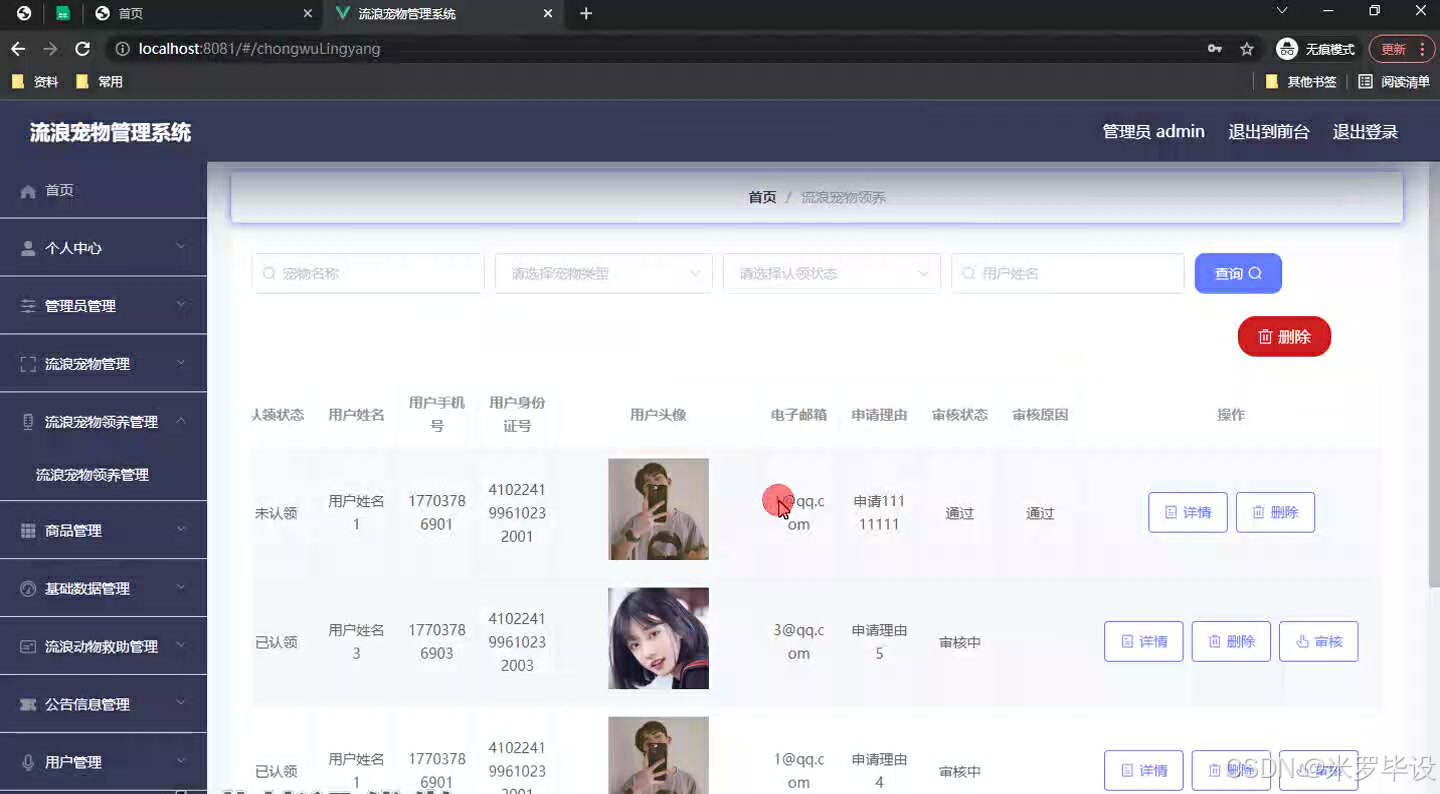Click the 申请11111111 reason cell
Screen dimensions: 1440x794
(x=879, y=513)
